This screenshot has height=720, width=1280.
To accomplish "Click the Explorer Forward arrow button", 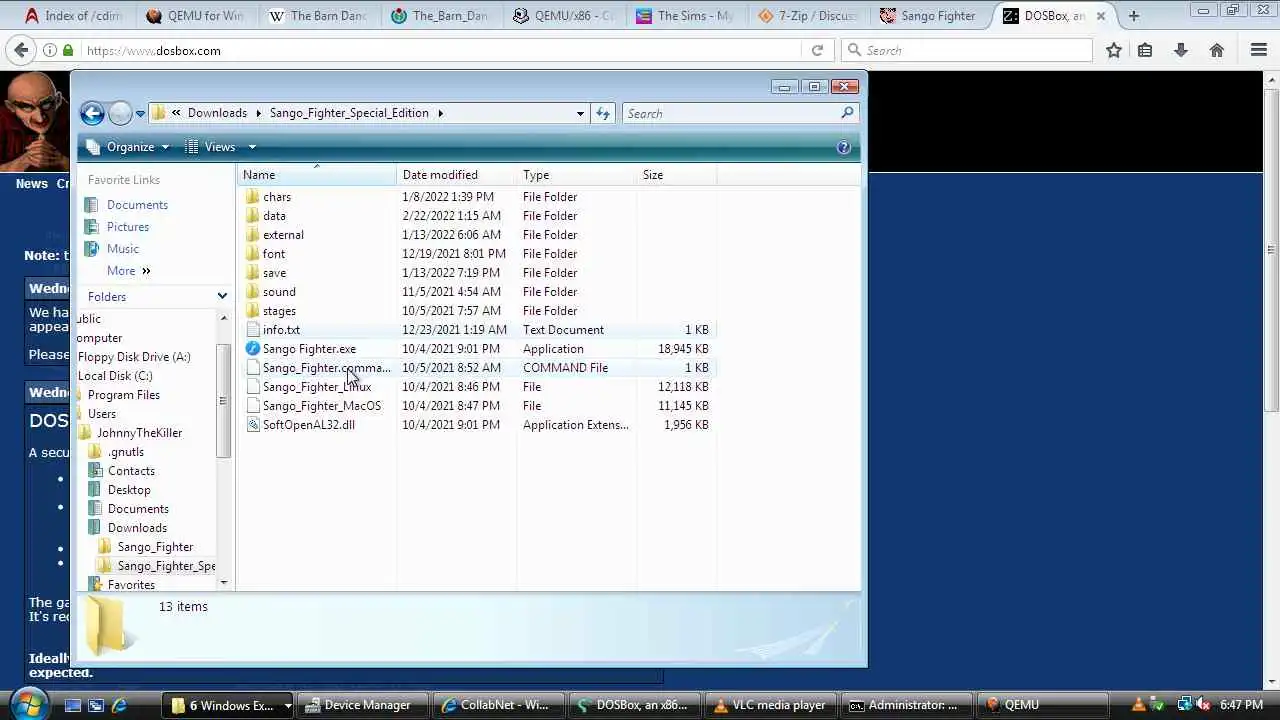I will click(119, 113).
